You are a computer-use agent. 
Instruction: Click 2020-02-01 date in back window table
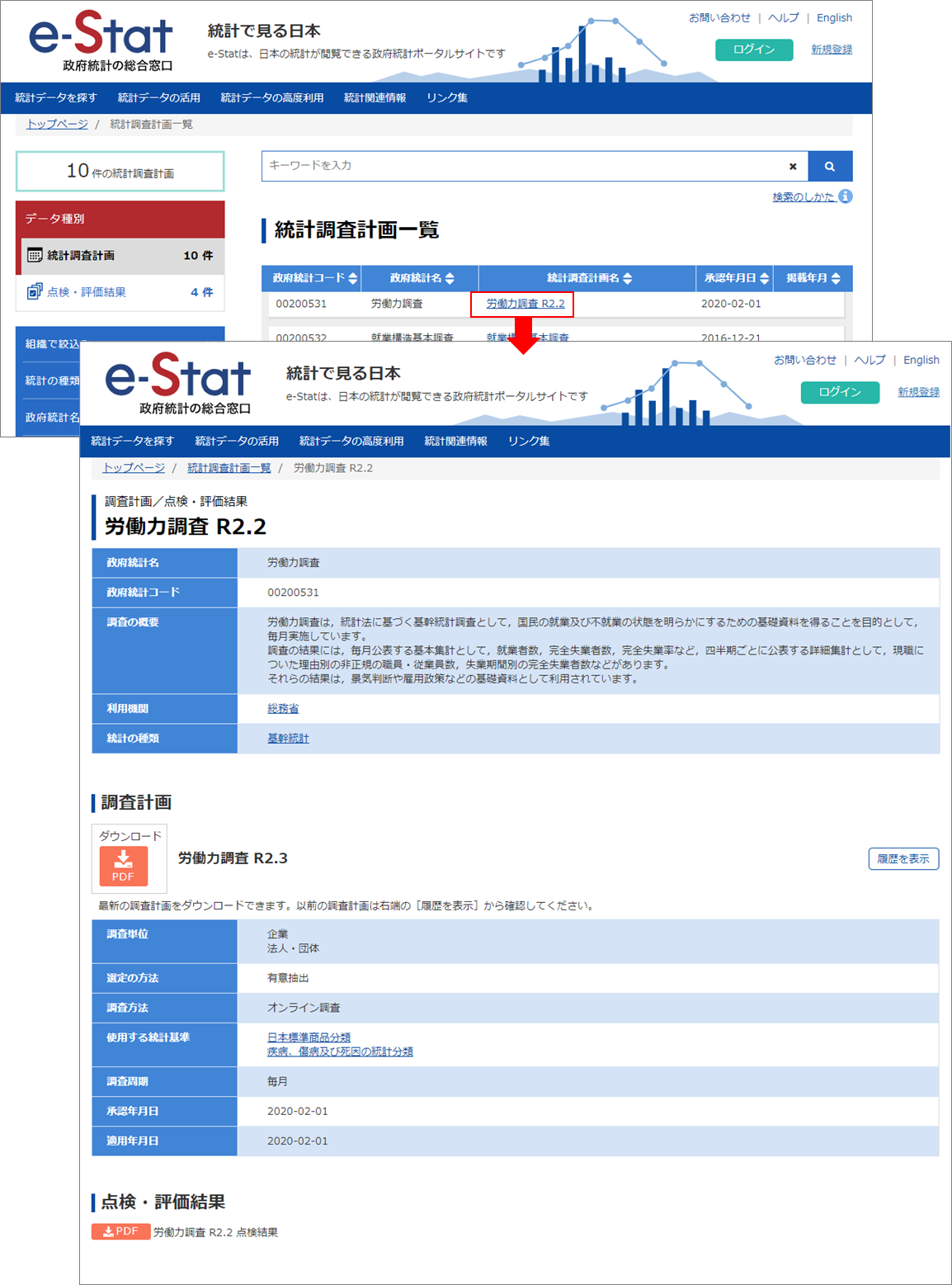click(x=731, y=304)
